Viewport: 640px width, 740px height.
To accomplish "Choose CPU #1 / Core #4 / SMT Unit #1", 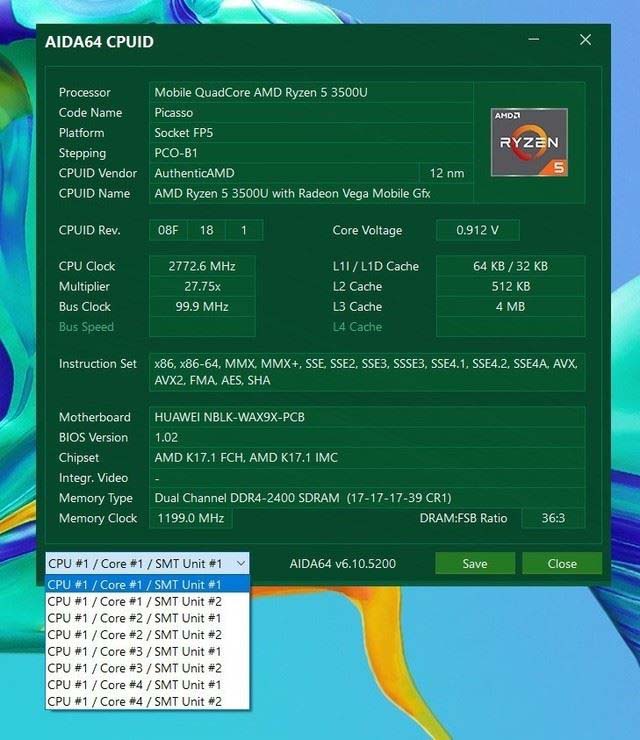I will coord(147,685).
